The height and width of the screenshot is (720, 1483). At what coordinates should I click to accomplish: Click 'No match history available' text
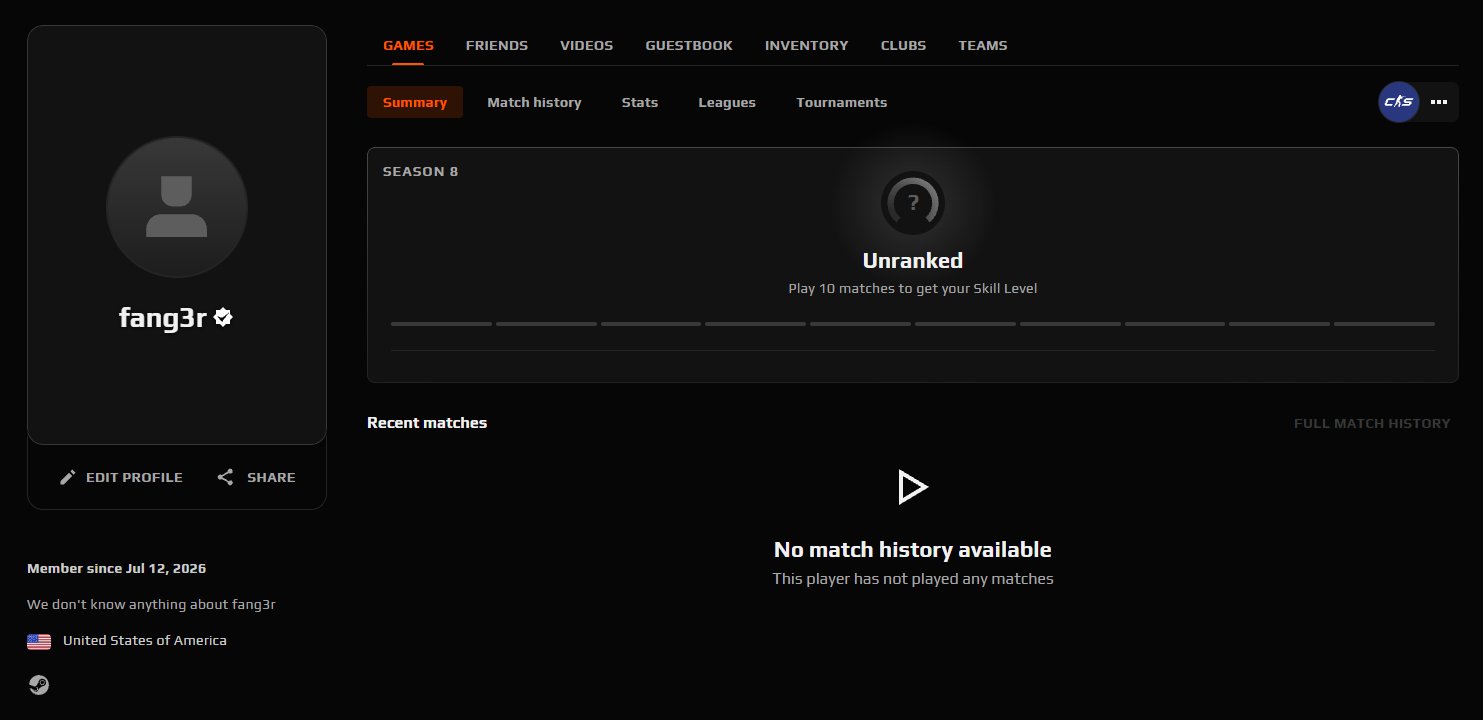913,549
